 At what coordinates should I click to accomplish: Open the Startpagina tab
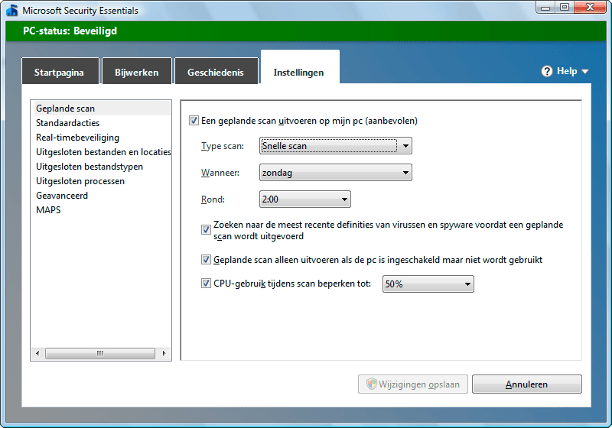[x=59, y=72]
